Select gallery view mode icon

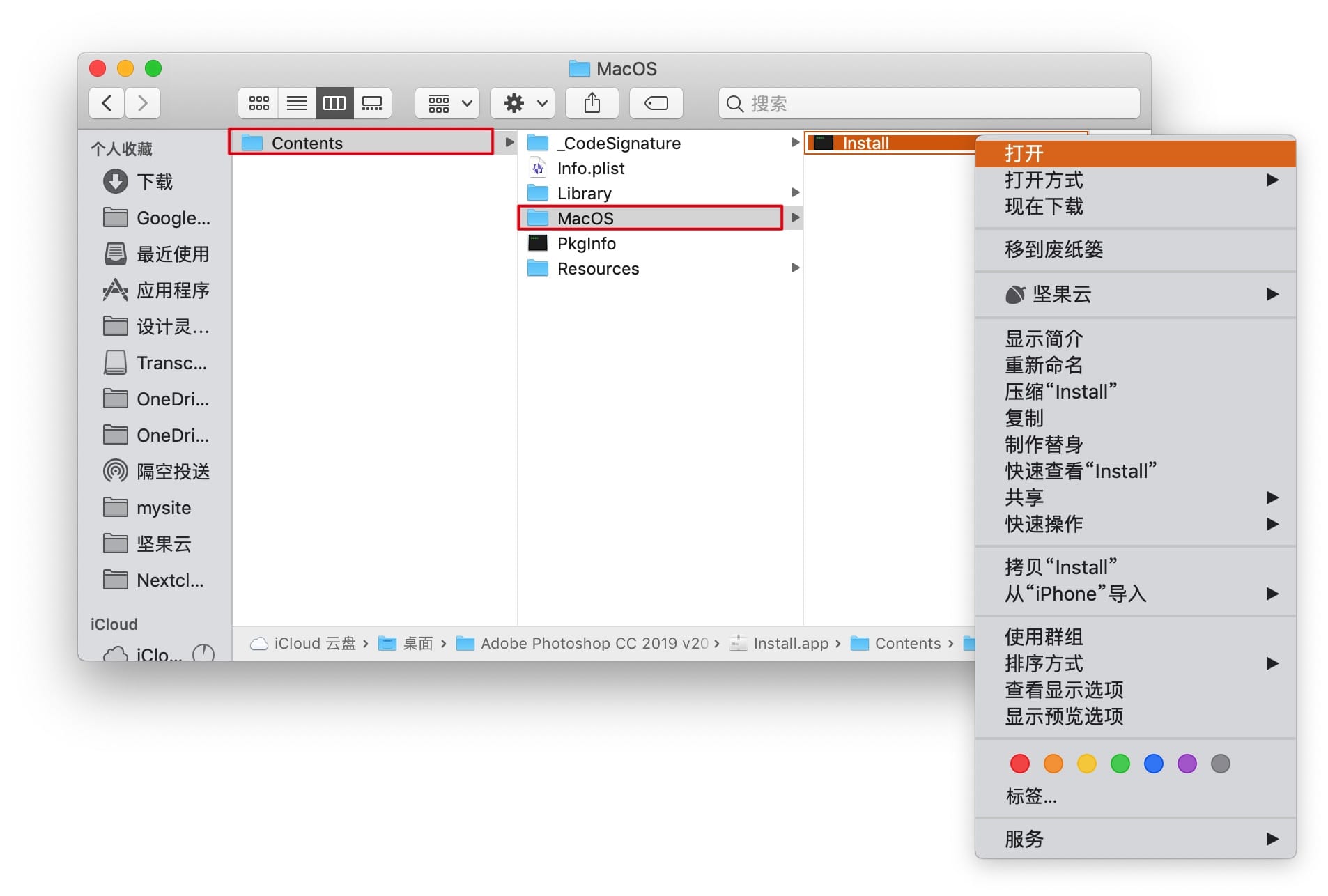tap(372, 104)
